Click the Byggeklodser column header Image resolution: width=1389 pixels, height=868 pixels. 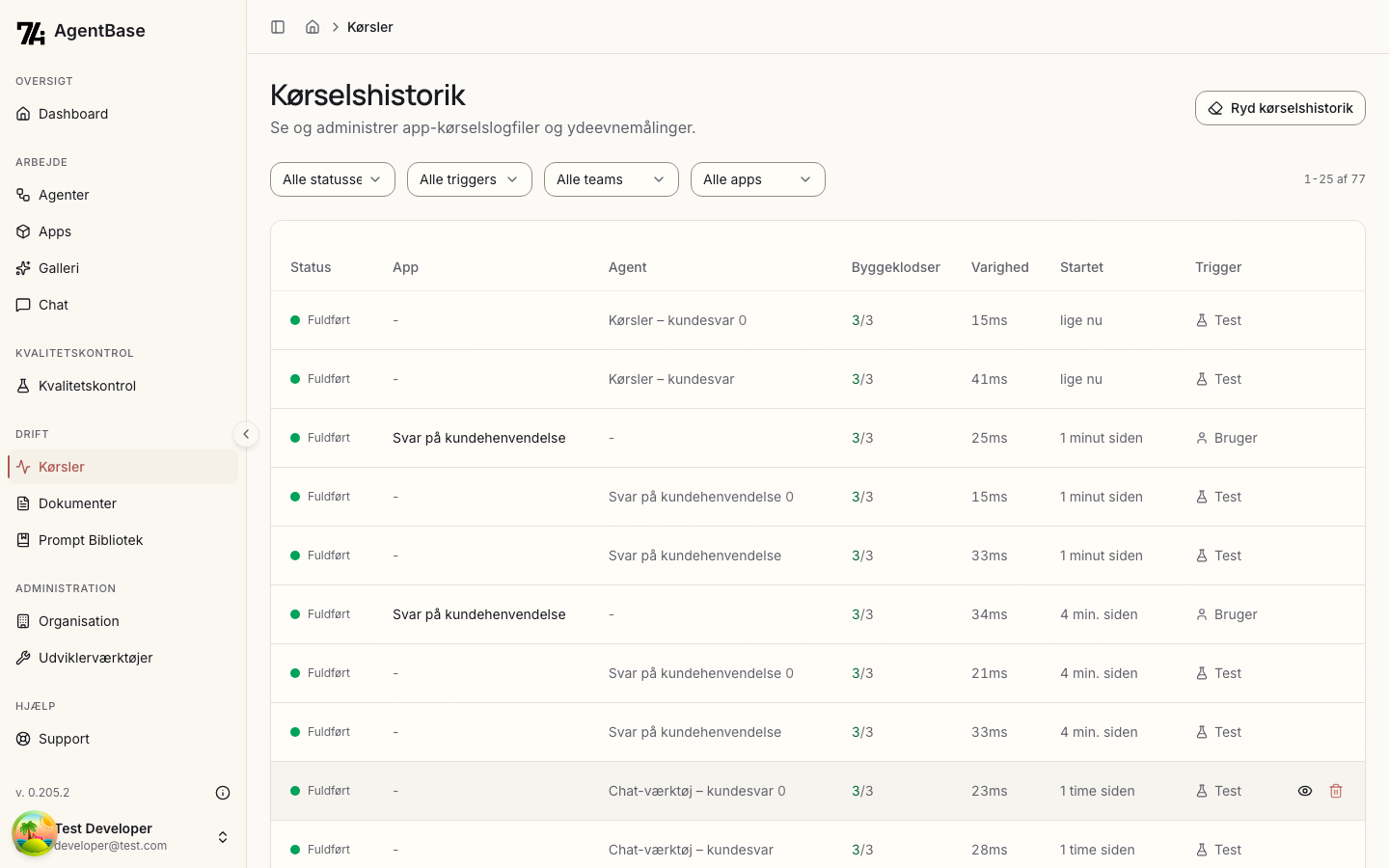click(896, 267)
